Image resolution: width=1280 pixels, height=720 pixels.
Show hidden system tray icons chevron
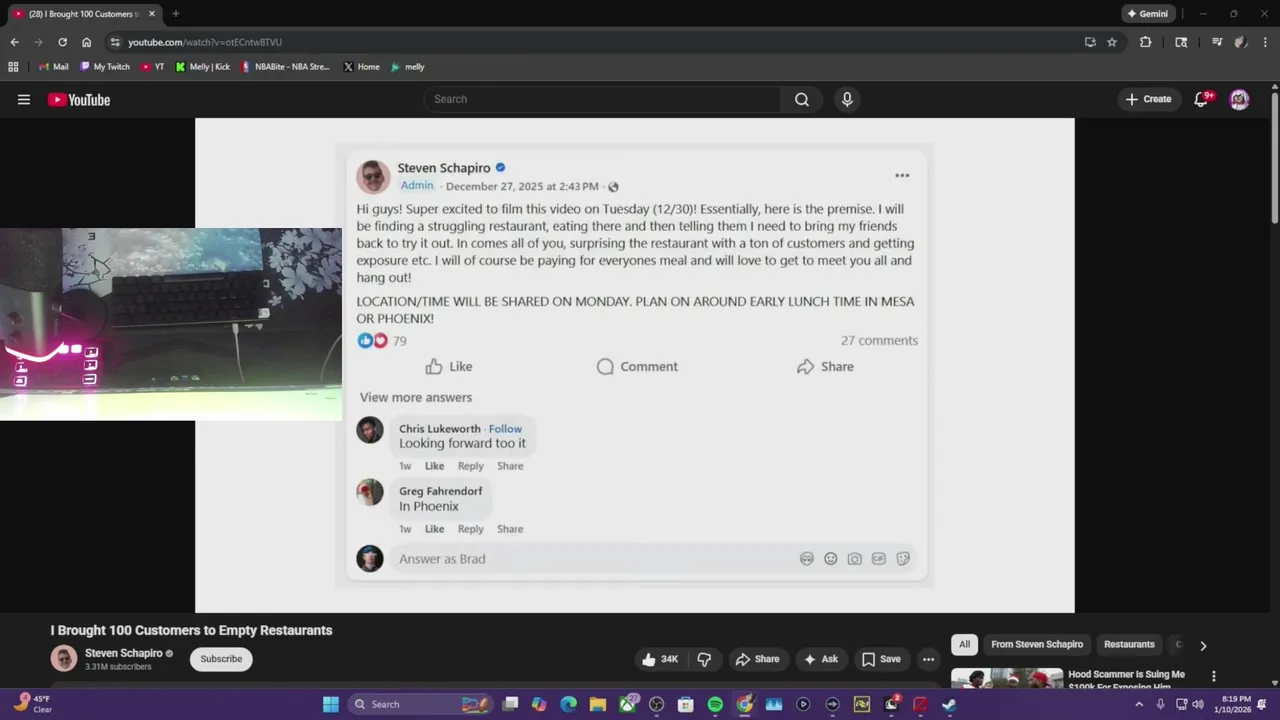click(1138, 704)
